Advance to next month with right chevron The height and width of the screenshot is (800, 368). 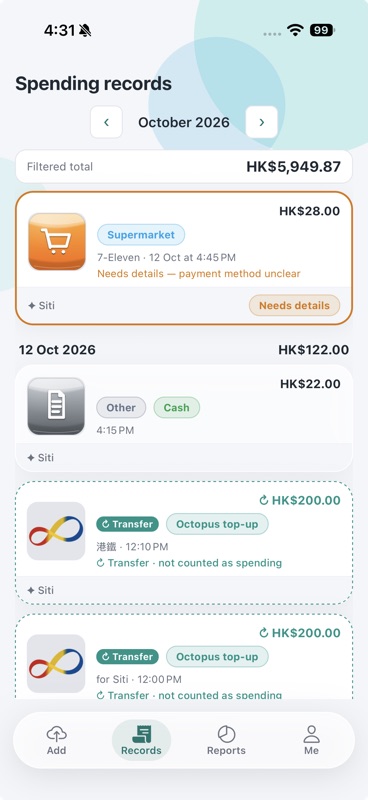[262, 122]
